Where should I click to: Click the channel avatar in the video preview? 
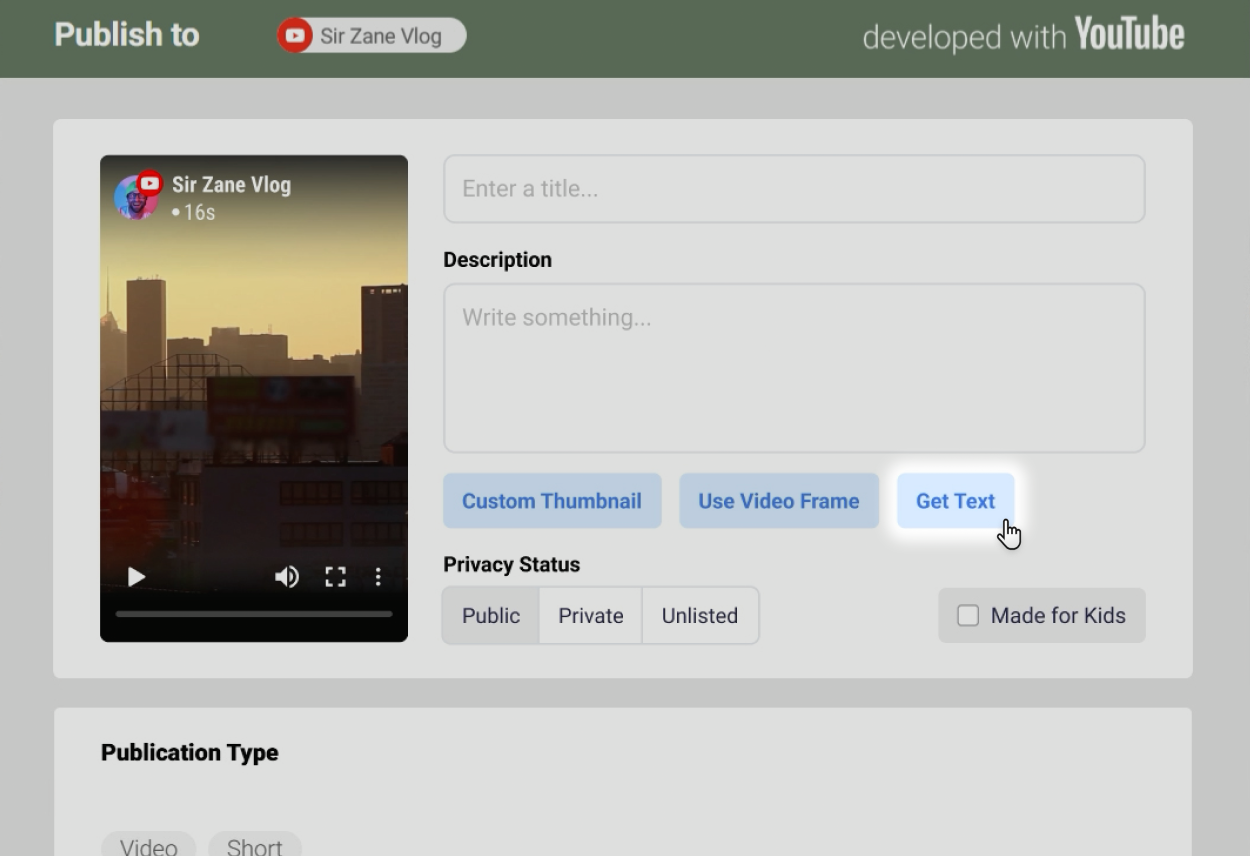click(135, 197)
